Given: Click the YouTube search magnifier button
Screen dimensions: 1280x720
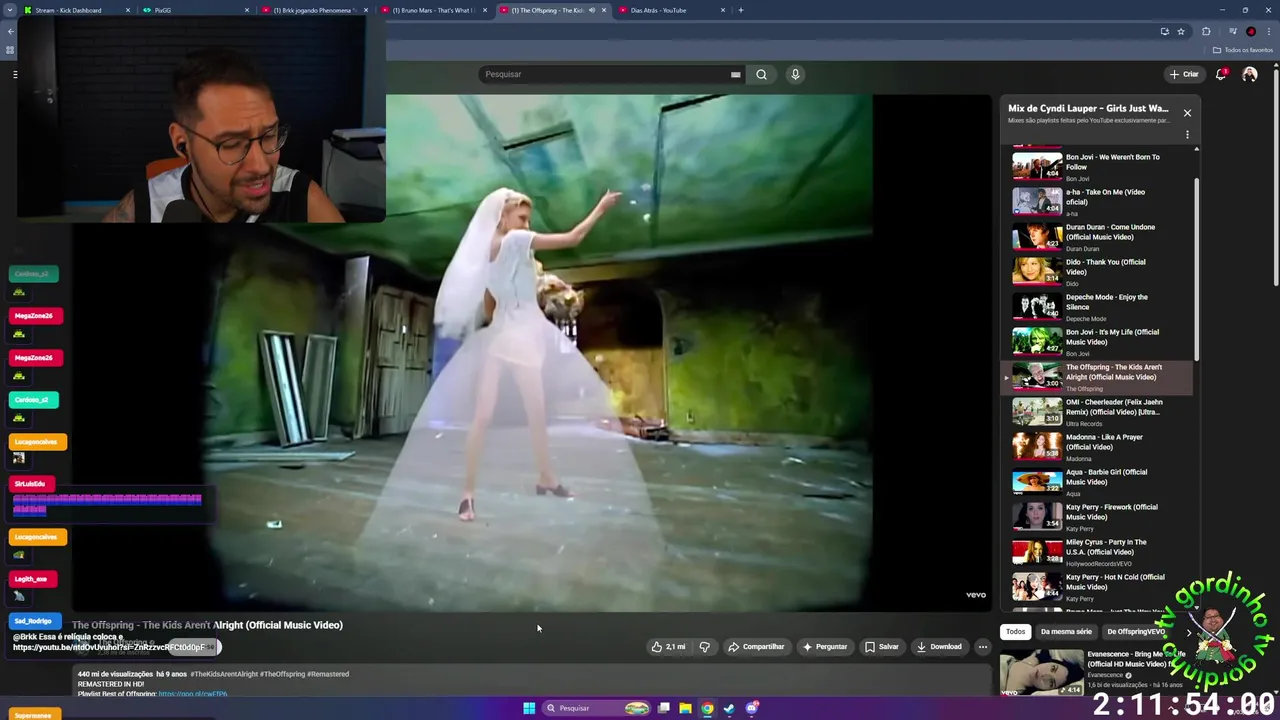Looking at the screenshot, I should [761, 74].
